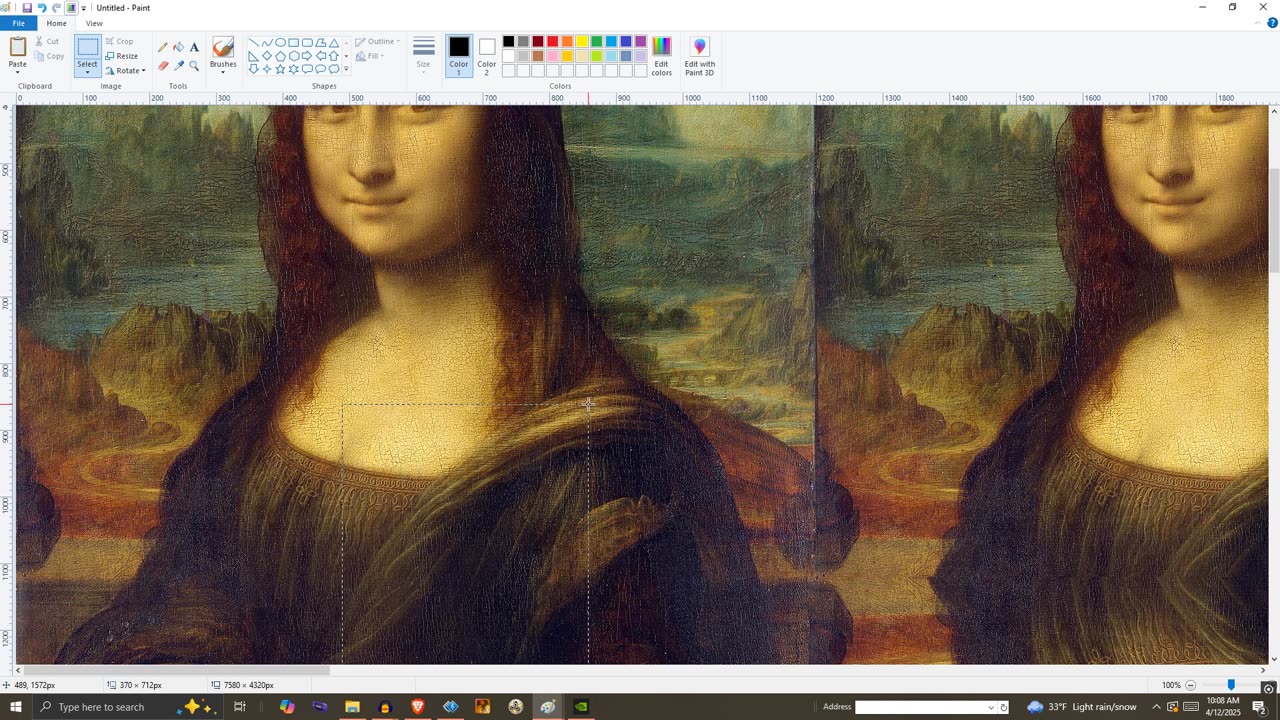Screen dimensions: 1280x720
Task: Choose the Right arrow shape
Action: pyautogui.click(x=307, y=56)
